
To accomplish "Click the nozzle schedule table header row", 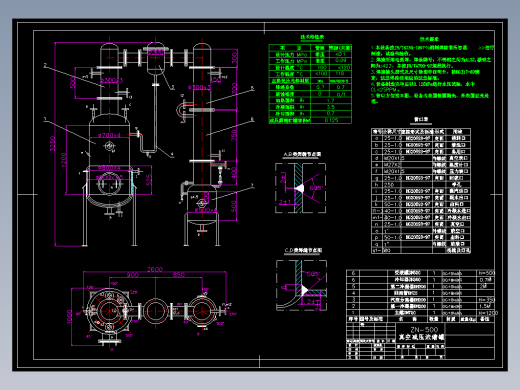I will point(421,131).
